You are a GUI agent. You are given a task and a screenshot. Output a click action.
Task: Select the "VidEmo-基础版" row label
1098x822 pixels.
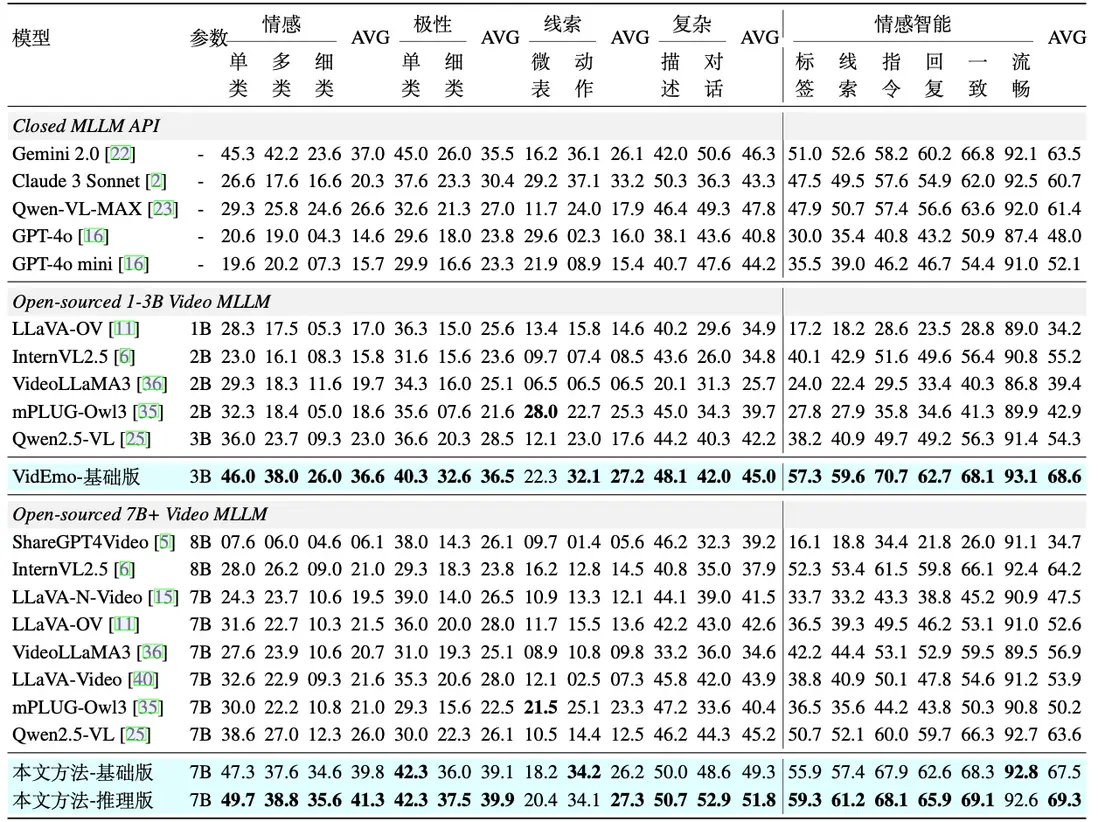(x=76, y=477)
